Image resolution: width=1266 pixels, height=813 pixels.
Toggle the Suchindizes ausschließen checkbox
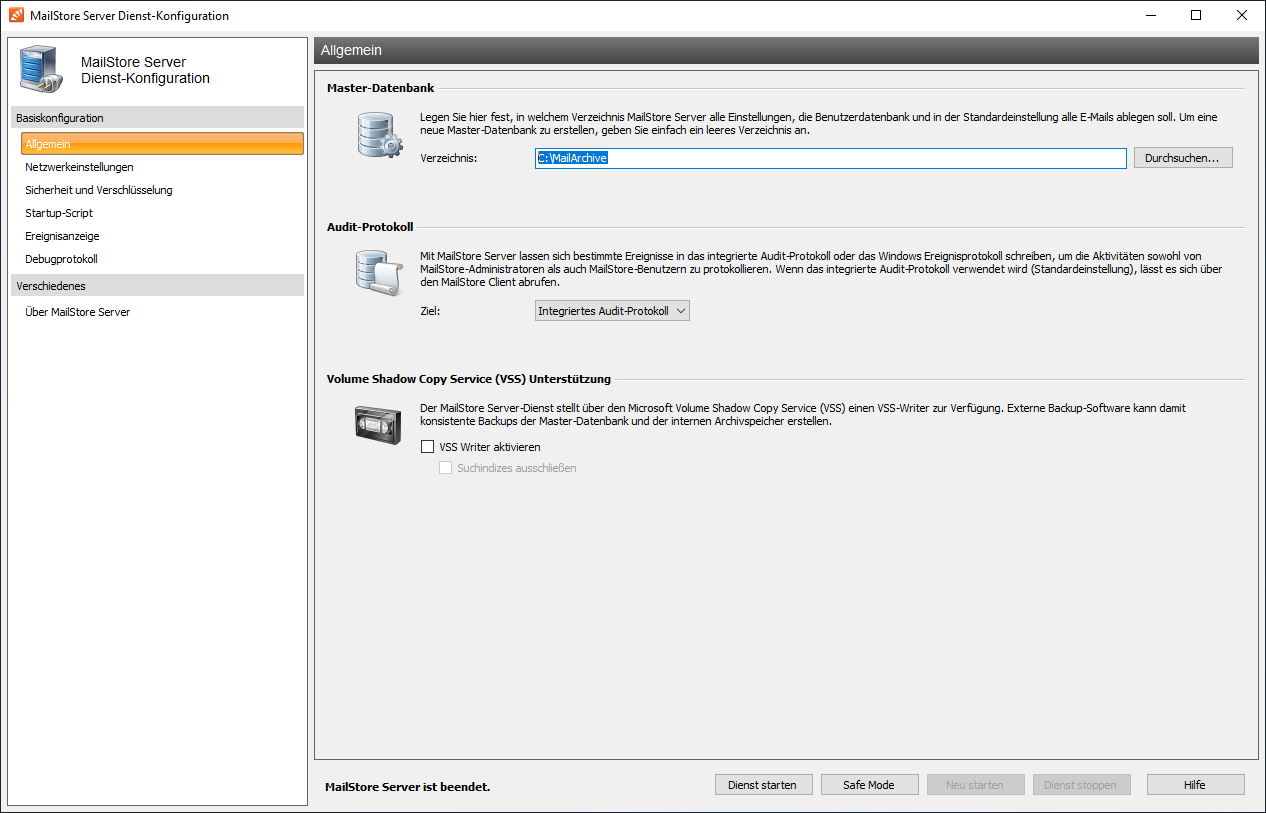click(x=446, y=468)
